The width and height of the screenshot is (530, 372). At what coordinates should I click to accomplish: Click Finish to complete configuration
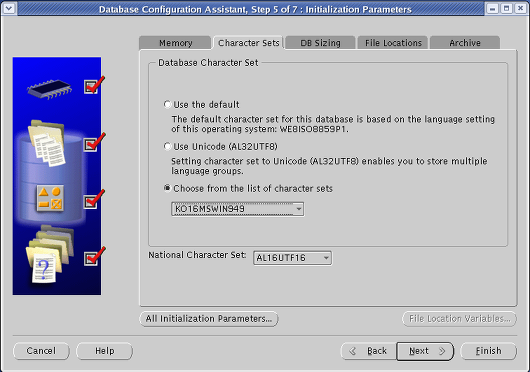pyautogui.click(x=488, y=351)
